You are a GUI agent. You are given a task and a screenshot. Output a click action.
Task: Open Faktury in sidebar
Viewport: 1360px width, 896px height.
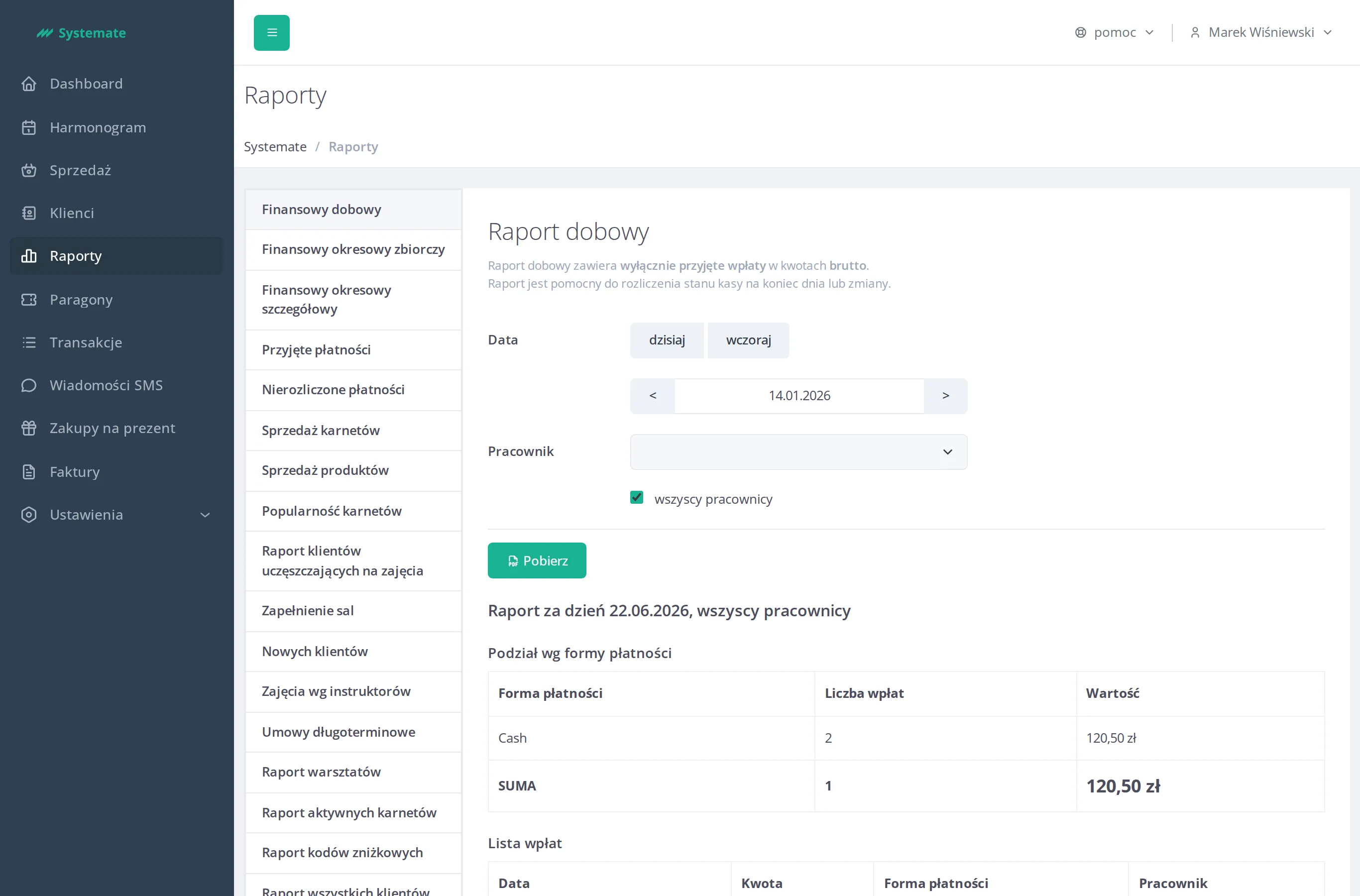[x=116, y=472]
